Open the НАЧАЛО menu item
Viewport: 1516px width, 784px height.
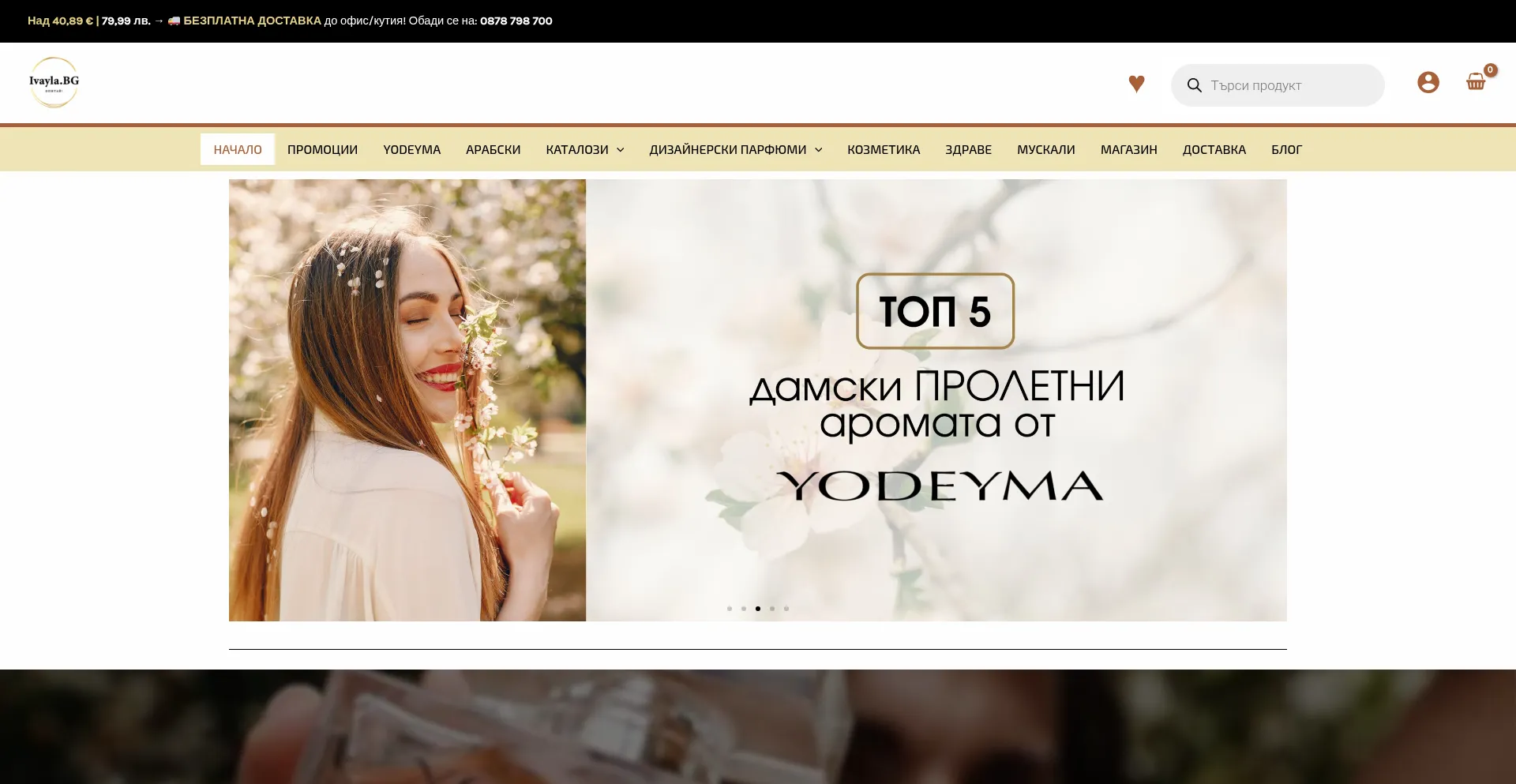click(238, 149)
